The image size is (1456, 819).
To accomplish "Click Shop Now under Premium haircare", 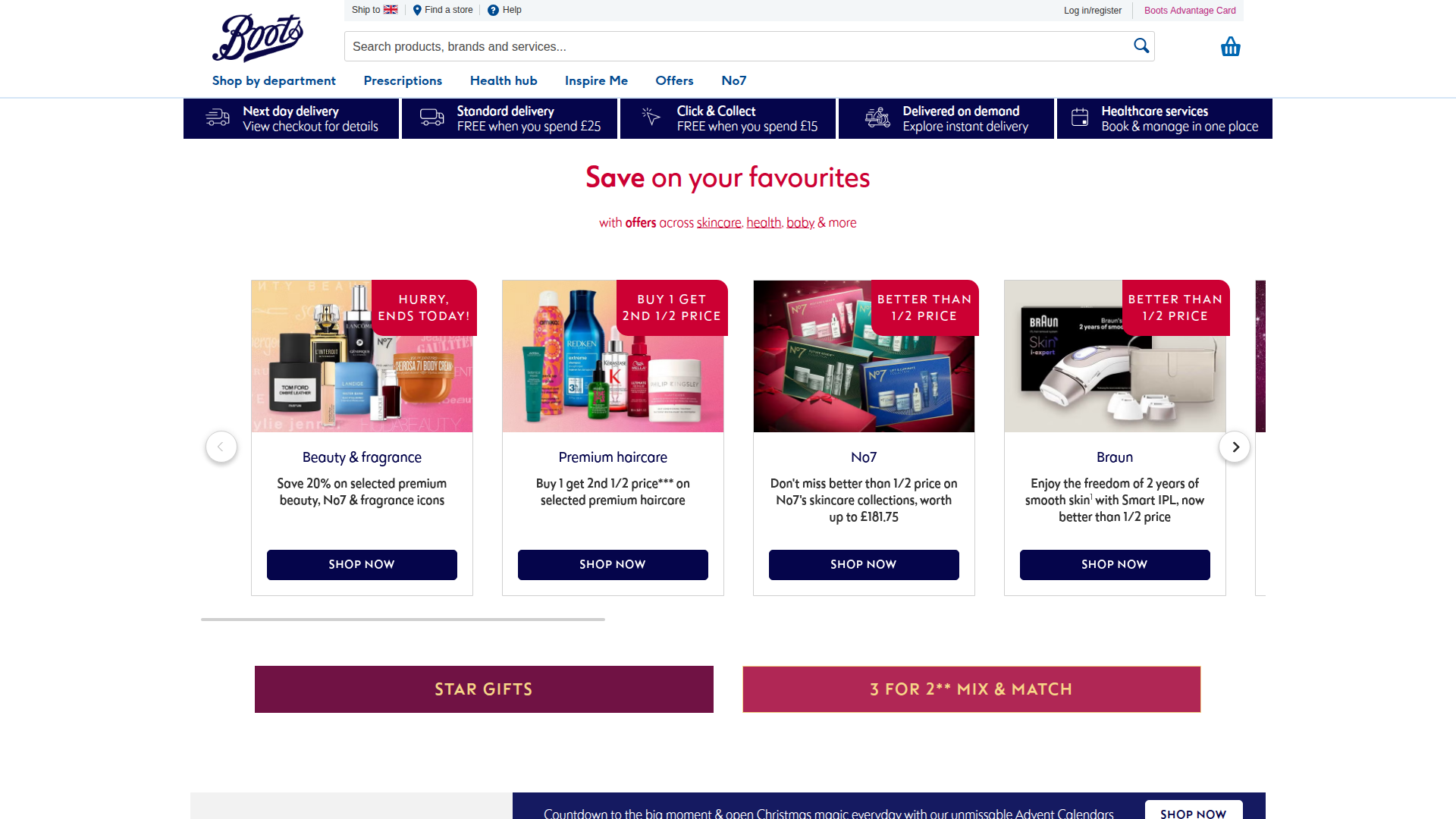I will pyautogui.click(x=613, y=564).
